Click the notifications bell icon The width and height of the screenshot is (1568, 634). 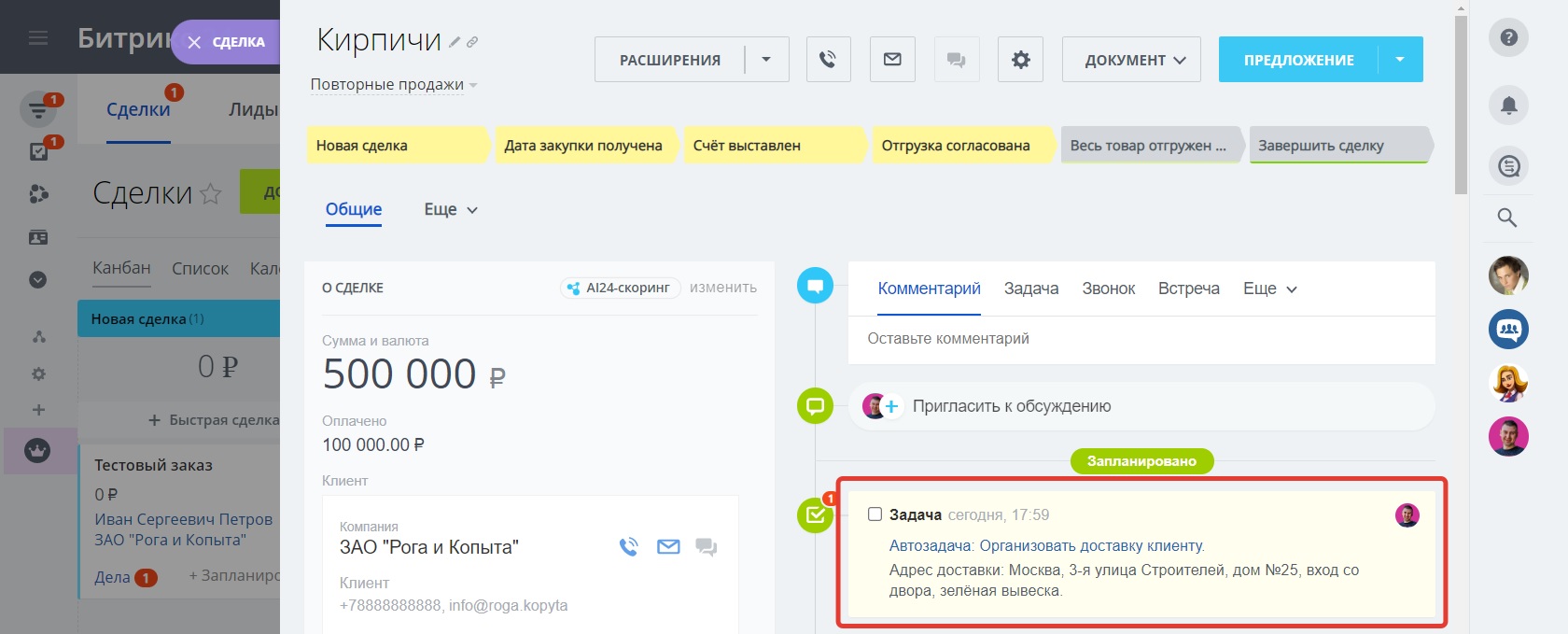1508,106
